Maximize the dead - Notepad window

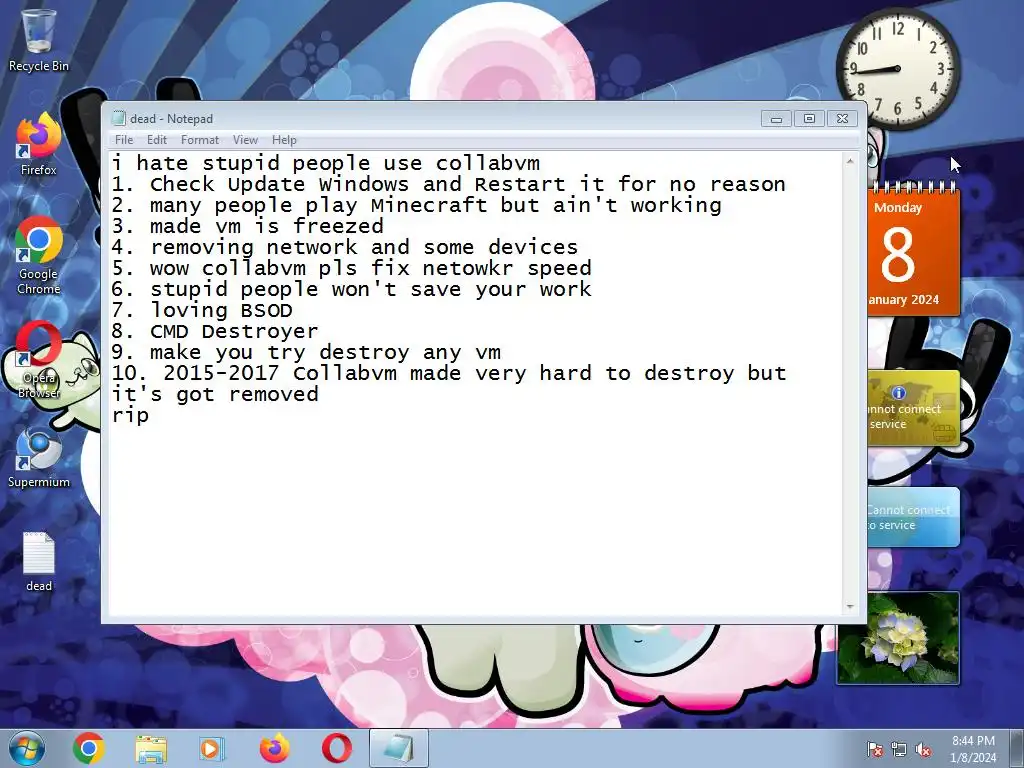(809, 119)
